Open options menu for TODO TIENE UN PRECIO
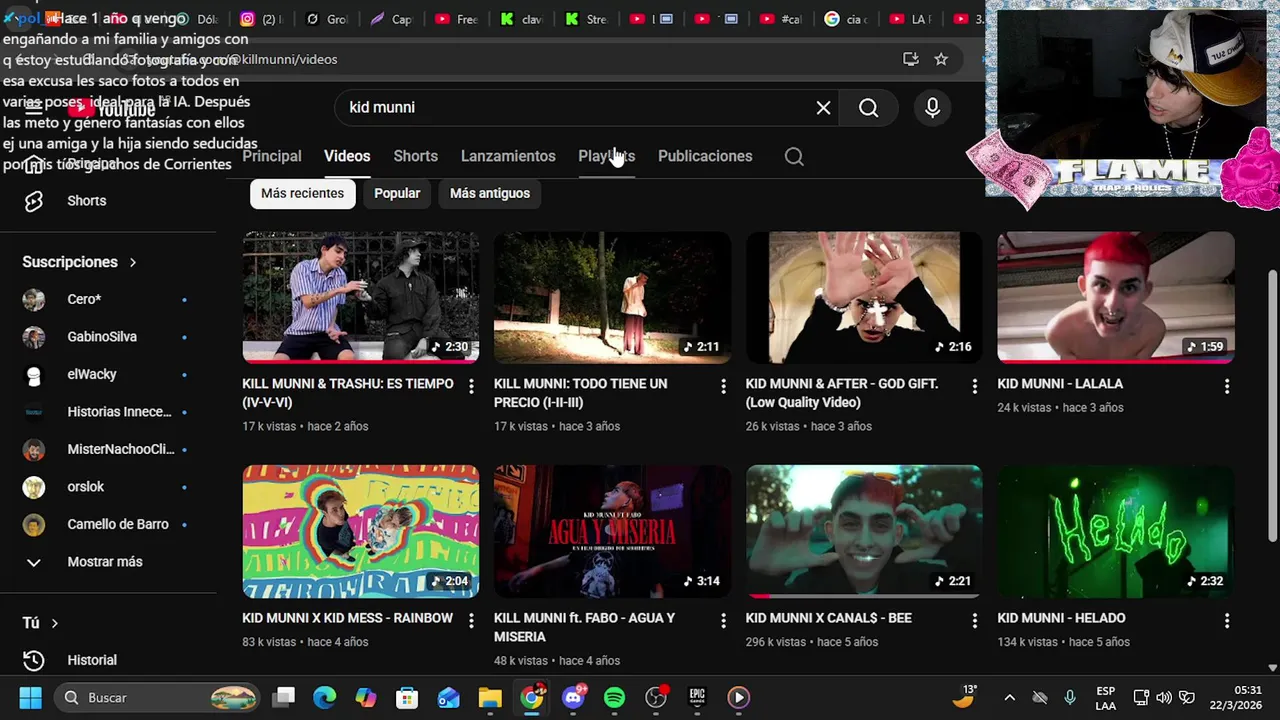The width and height of the screenshot is (1280, 720). [x=724, y=386]
